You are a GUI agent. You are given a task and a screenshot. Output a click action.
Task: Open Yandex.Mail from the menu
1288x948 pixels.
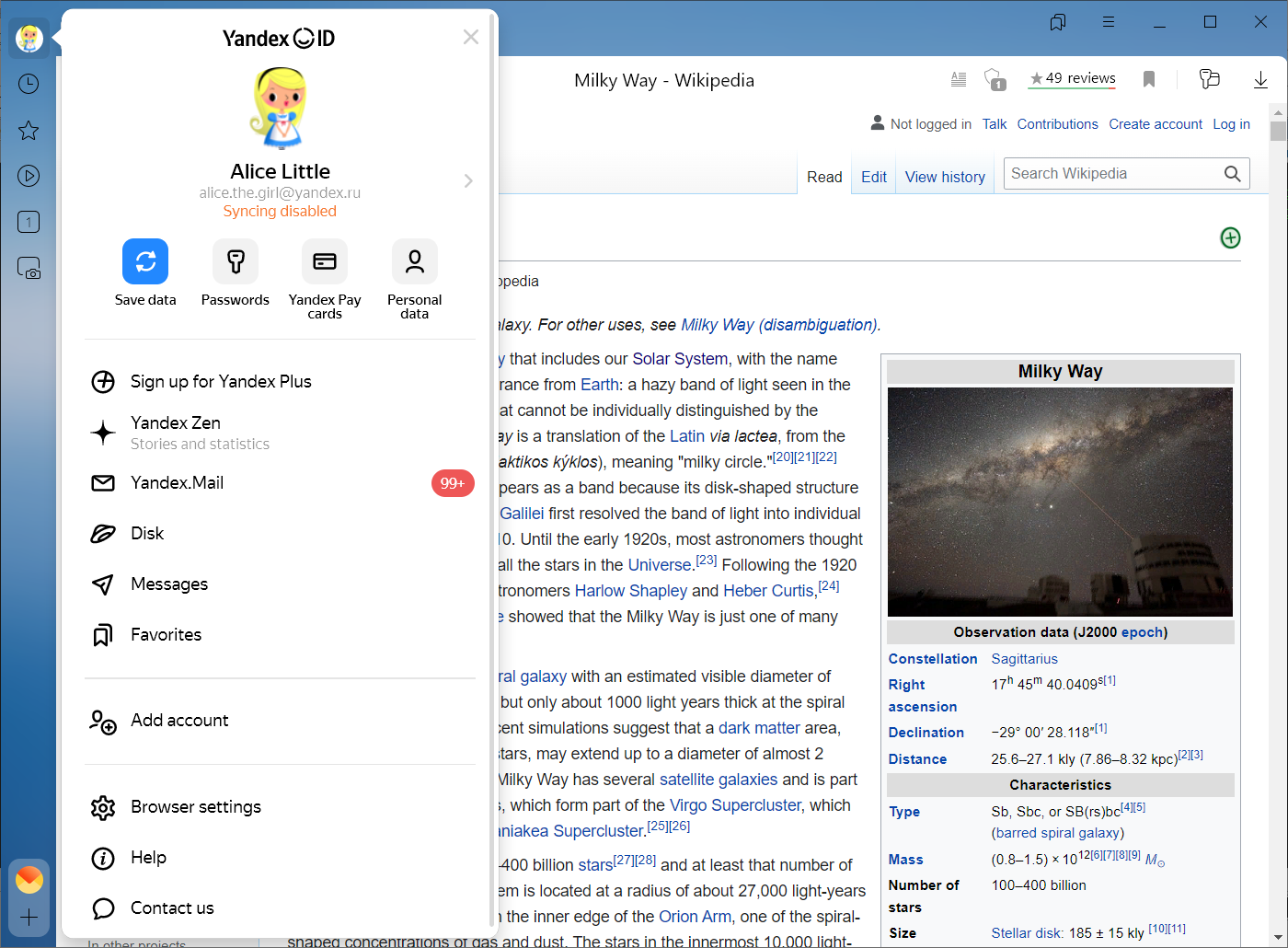[x=280, y=483]
